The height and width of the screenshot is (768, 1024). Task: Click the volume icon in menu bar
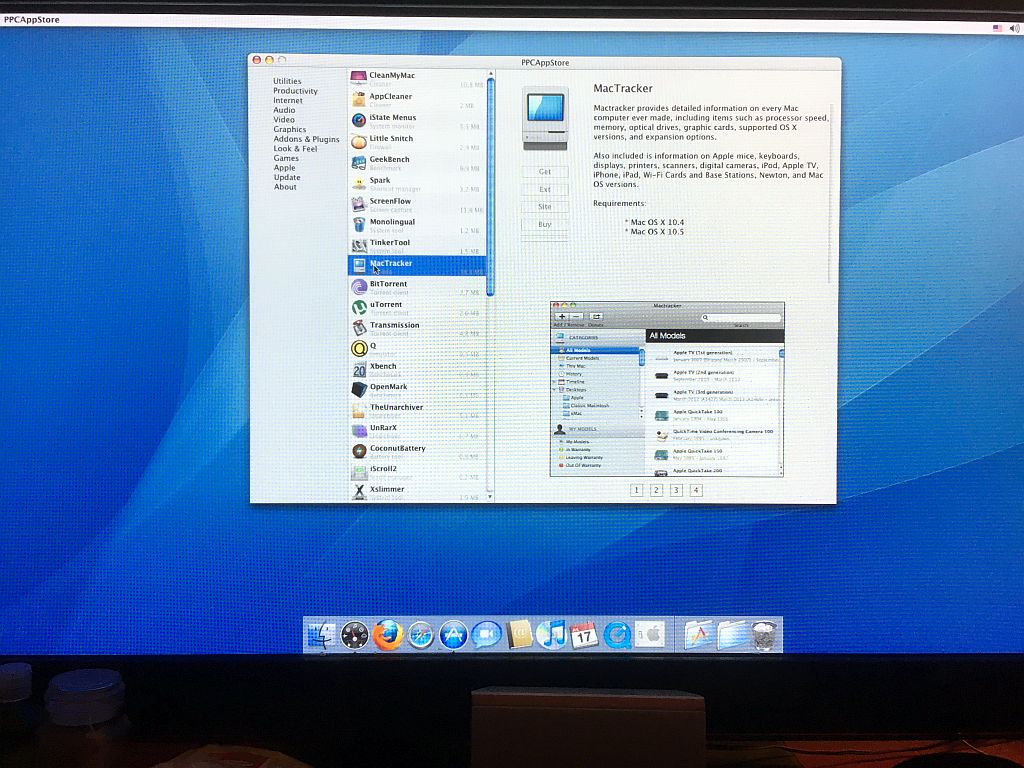pyautogui.click(x=1014, y=28)
